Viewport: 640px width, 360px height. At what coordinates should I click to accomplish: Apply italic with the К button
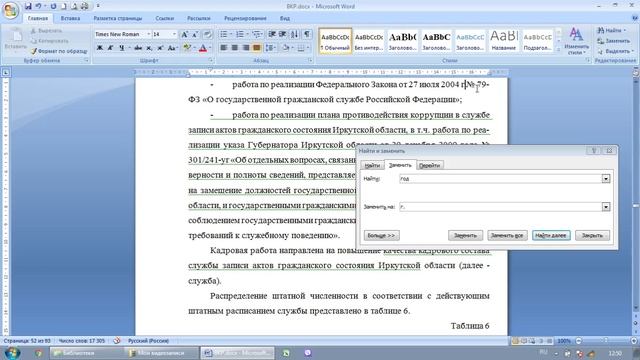tap(110, 48)
